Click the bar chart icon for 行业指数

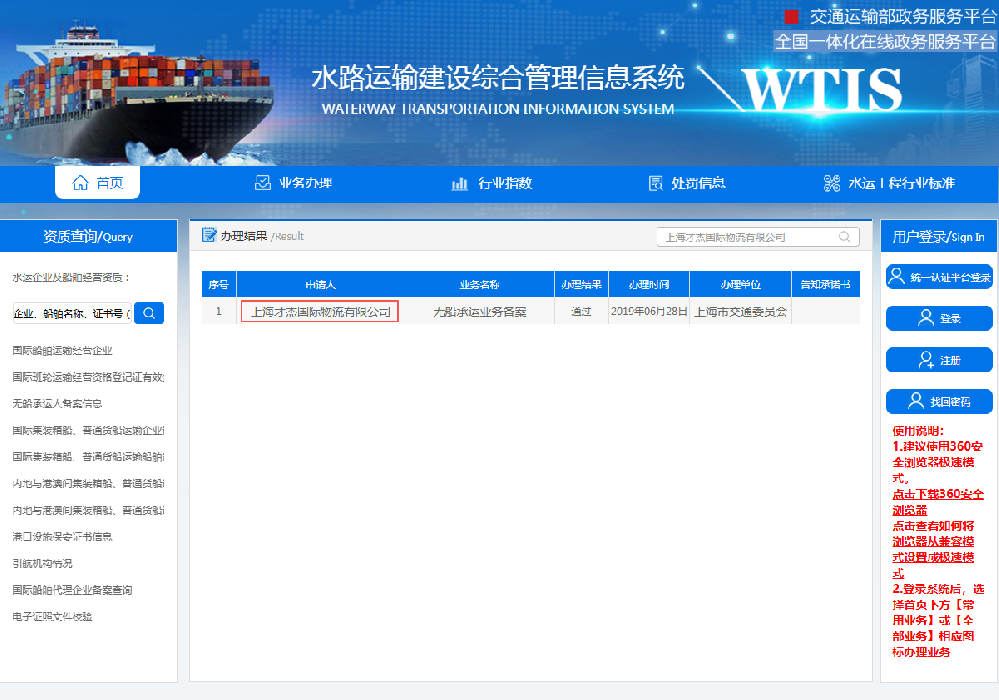click(459, 183)
